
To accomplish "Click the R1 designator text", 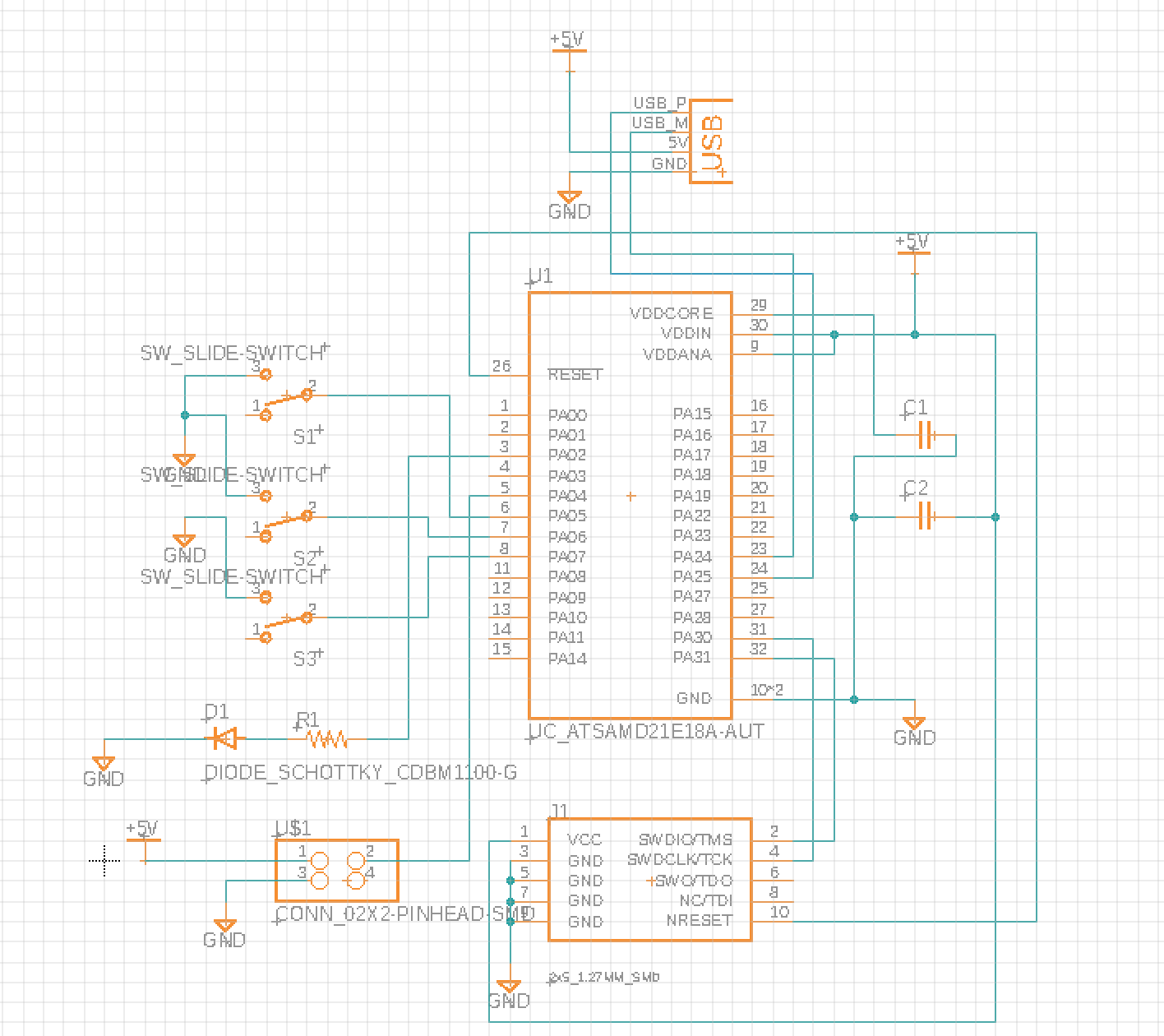I will click(307, 720).
